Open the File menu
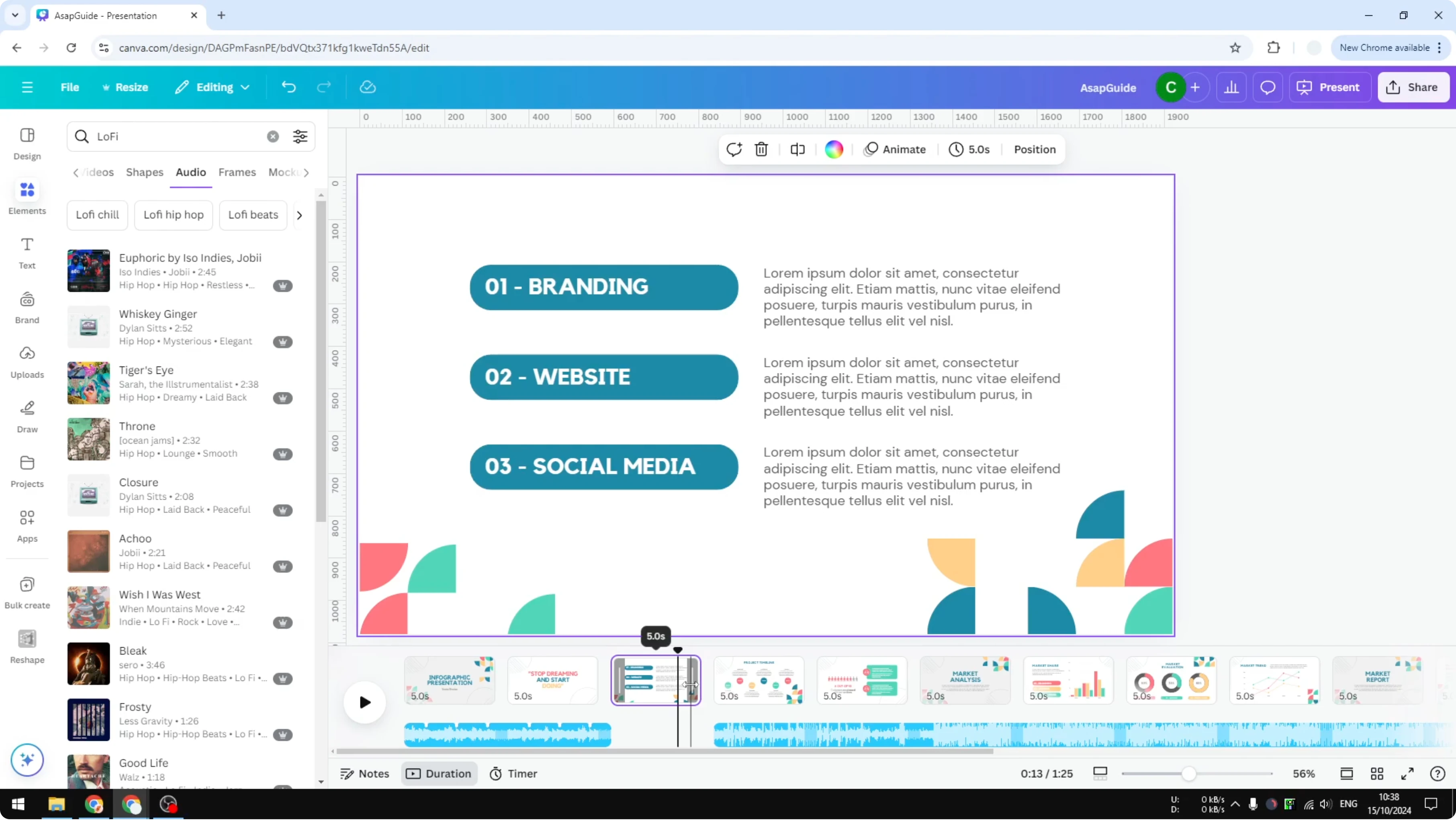 click(x=70, y=87)
